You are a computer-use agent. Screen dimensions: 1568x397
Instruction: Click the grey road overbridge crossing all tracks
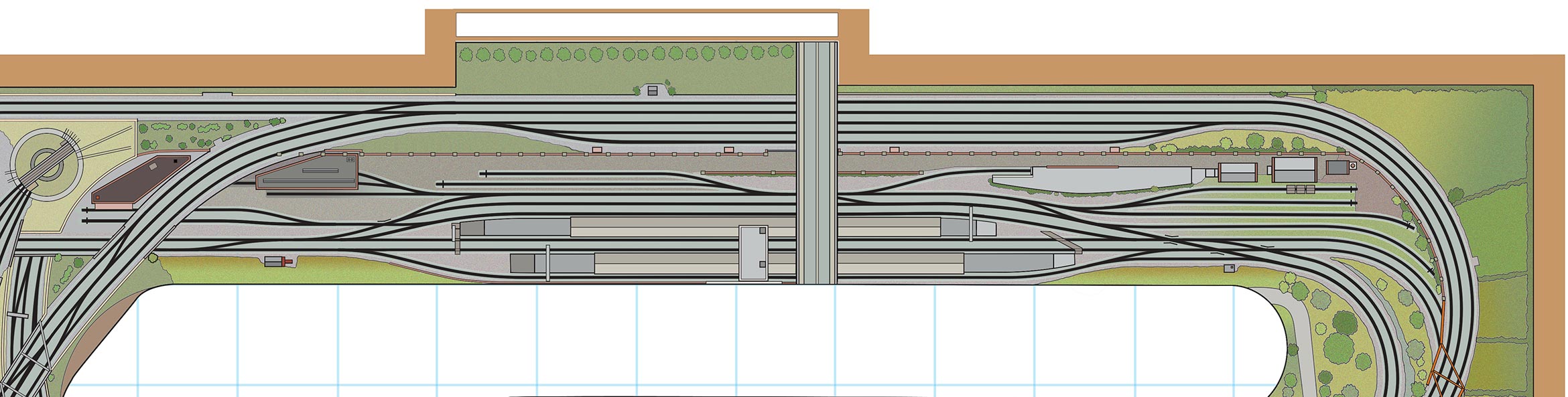817,162
